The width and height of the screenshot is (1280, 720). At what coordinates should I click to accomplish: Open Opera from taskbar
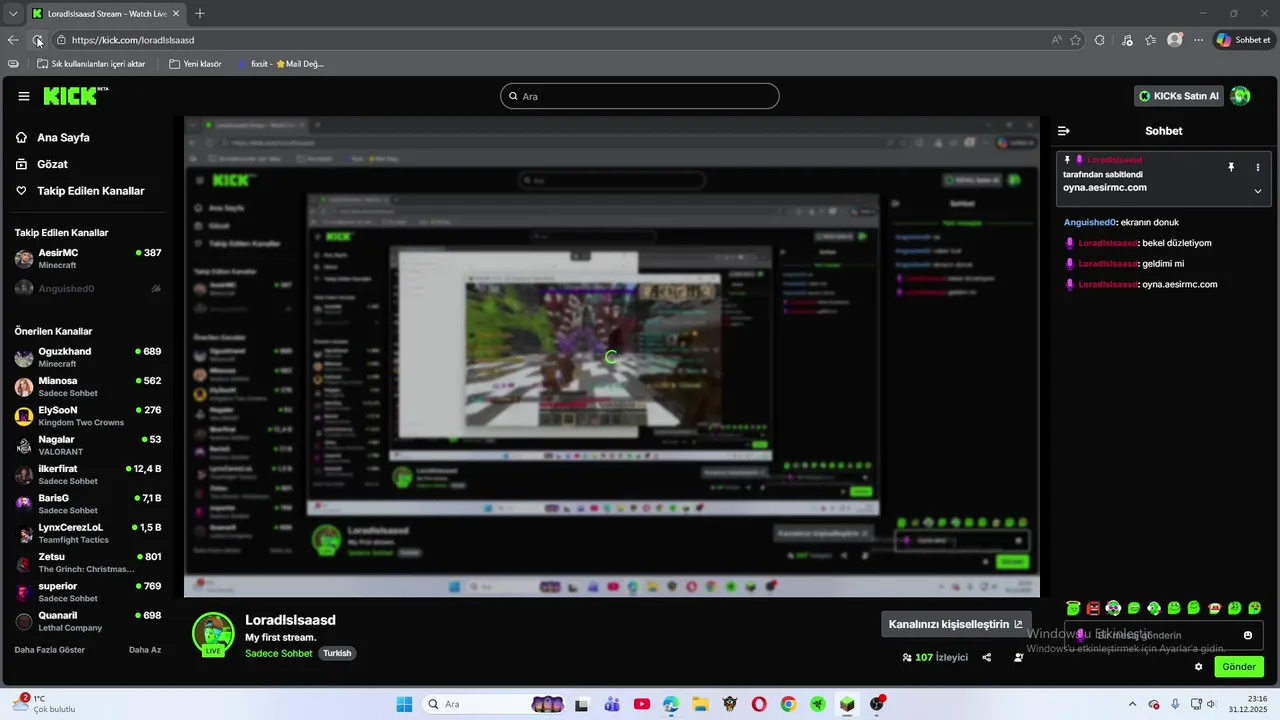click(759, 704)
